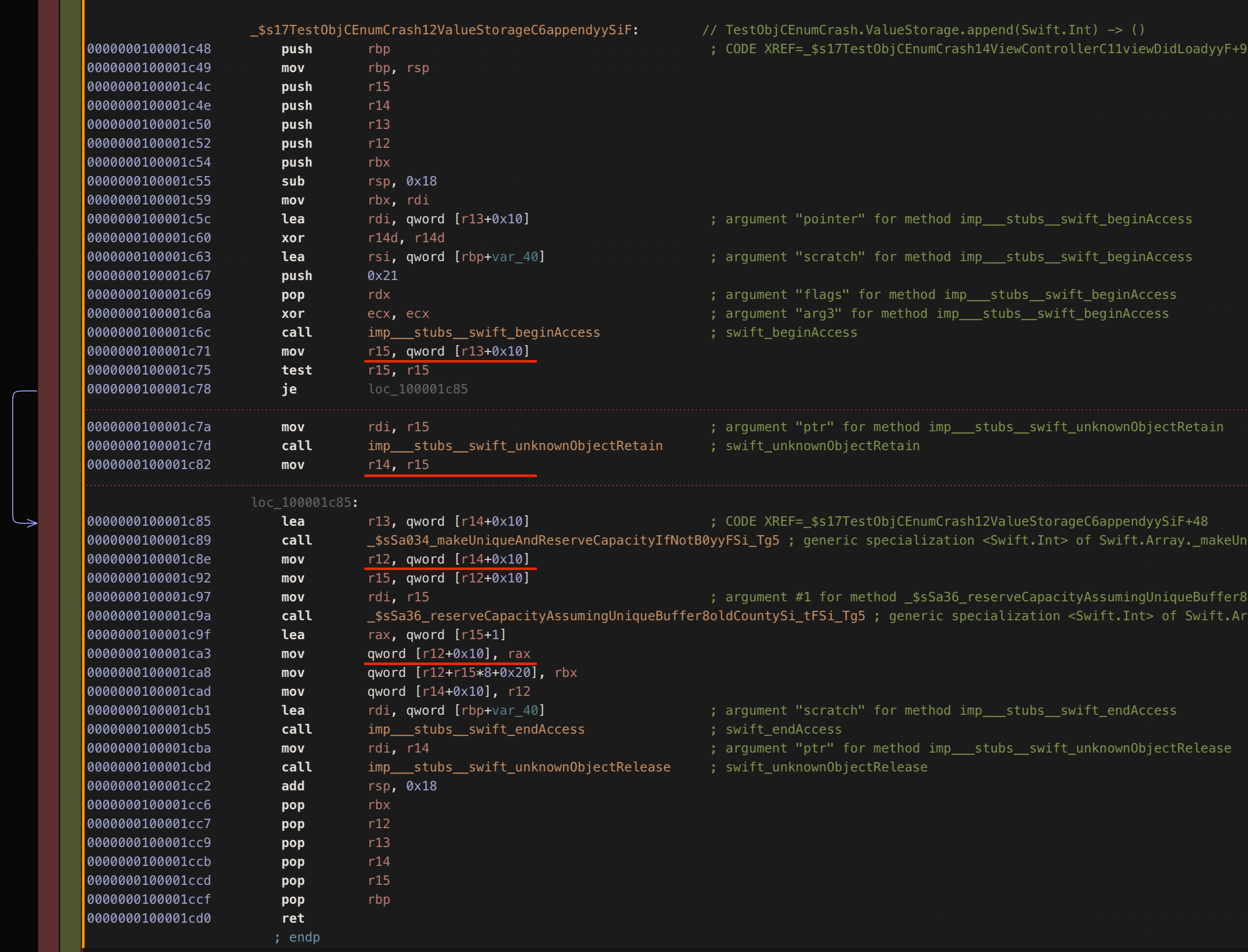Click the 'add rsp, 0x18' line address 0000000100001cc2

(149, 786)
